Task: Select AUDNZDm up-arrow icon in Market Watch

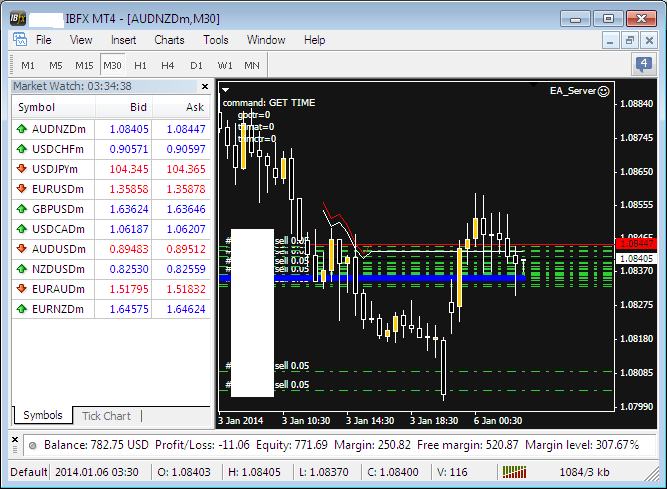Action: click(x=22, y=129)
